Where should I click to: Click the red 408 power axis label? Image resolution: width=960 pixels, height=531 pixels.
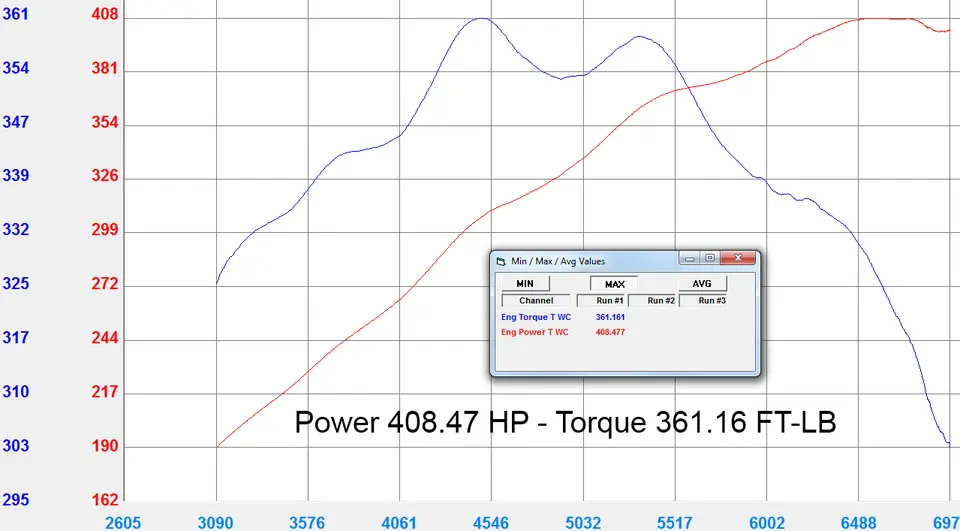105,14
